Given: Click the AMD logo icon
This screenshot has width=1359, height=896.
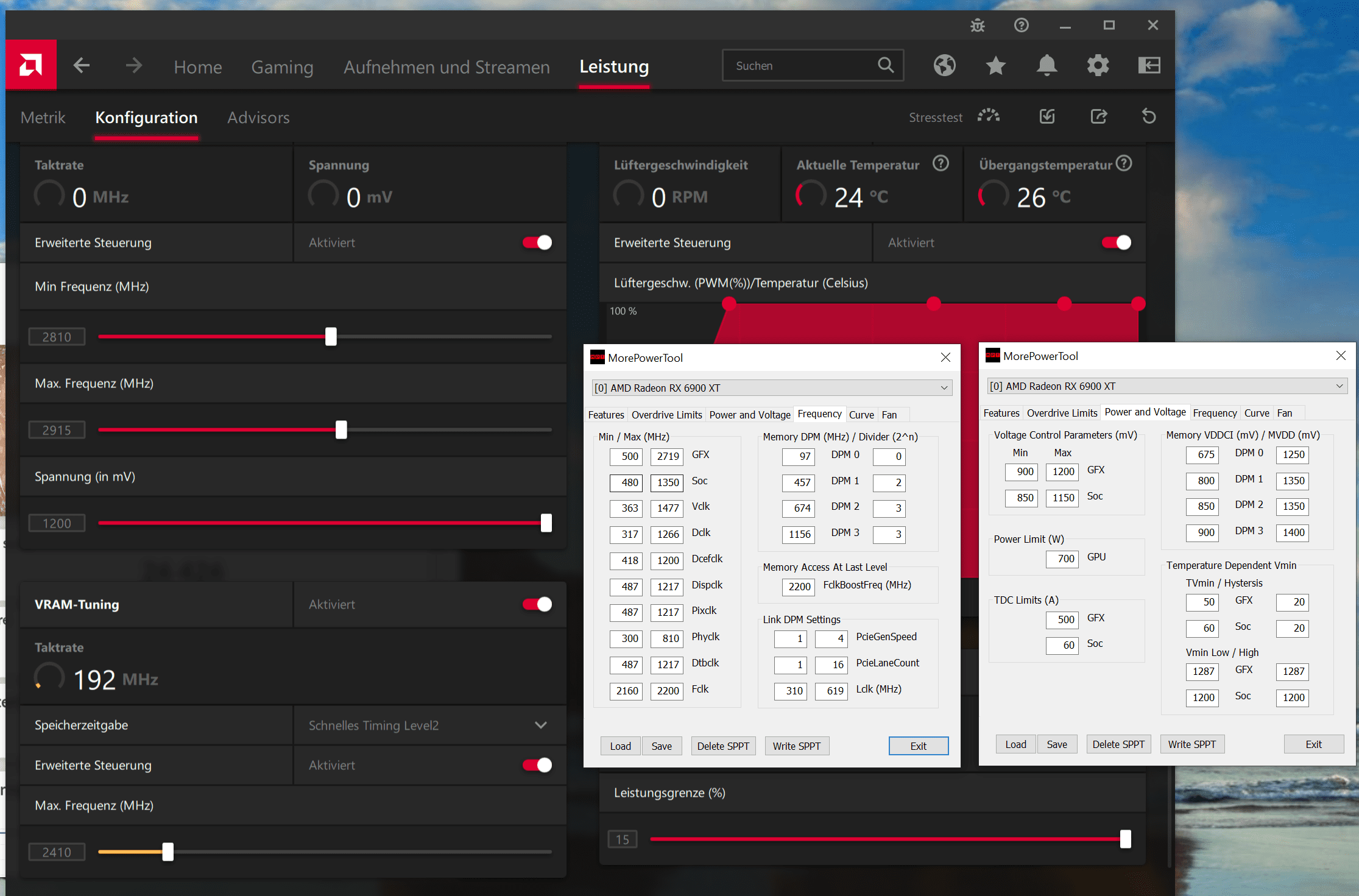Looking at the screenshot, I should (30, 65).
